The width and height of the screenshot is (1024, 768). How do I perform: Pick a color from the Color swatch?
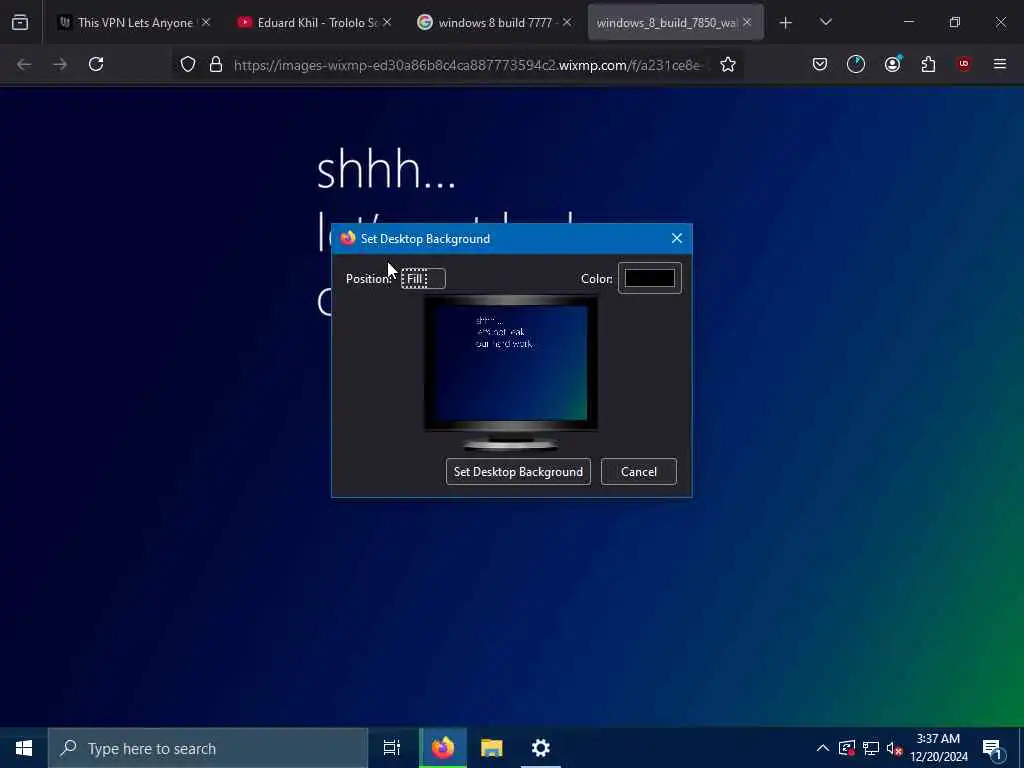(650, 278)
